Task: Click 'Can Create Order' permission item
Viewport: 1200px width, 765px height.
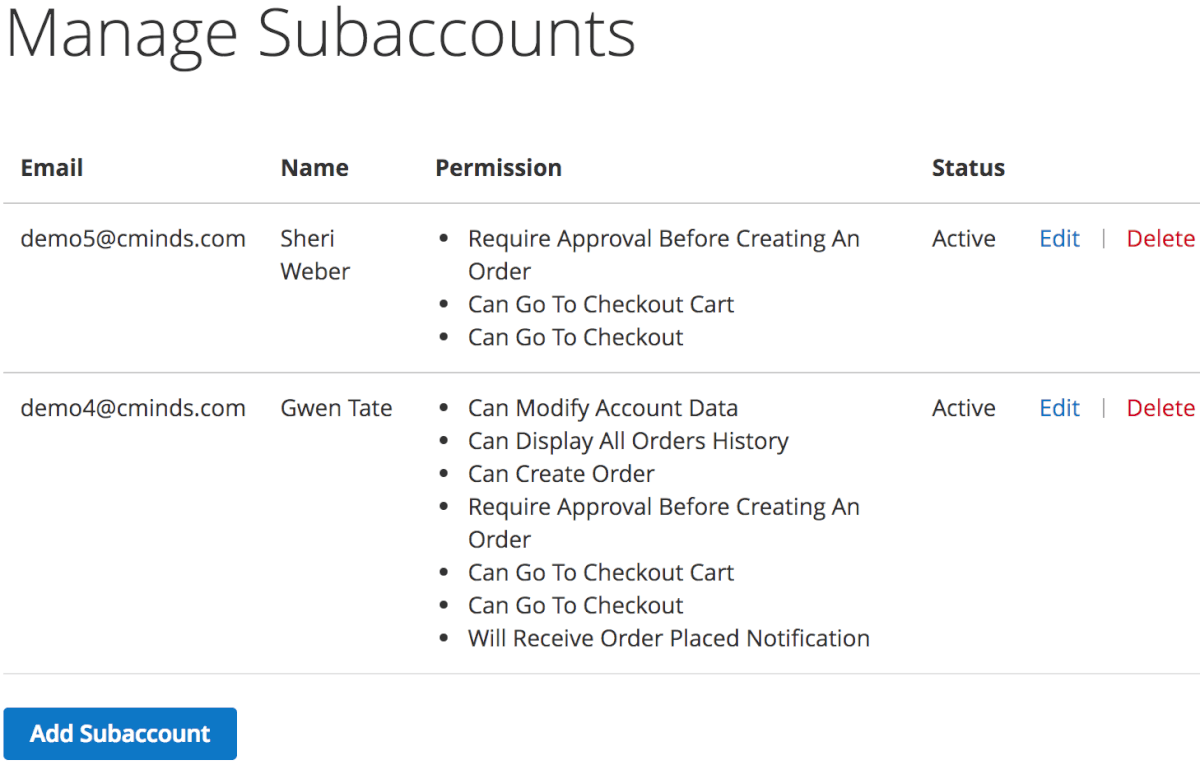Action: (x=561, y=474)
